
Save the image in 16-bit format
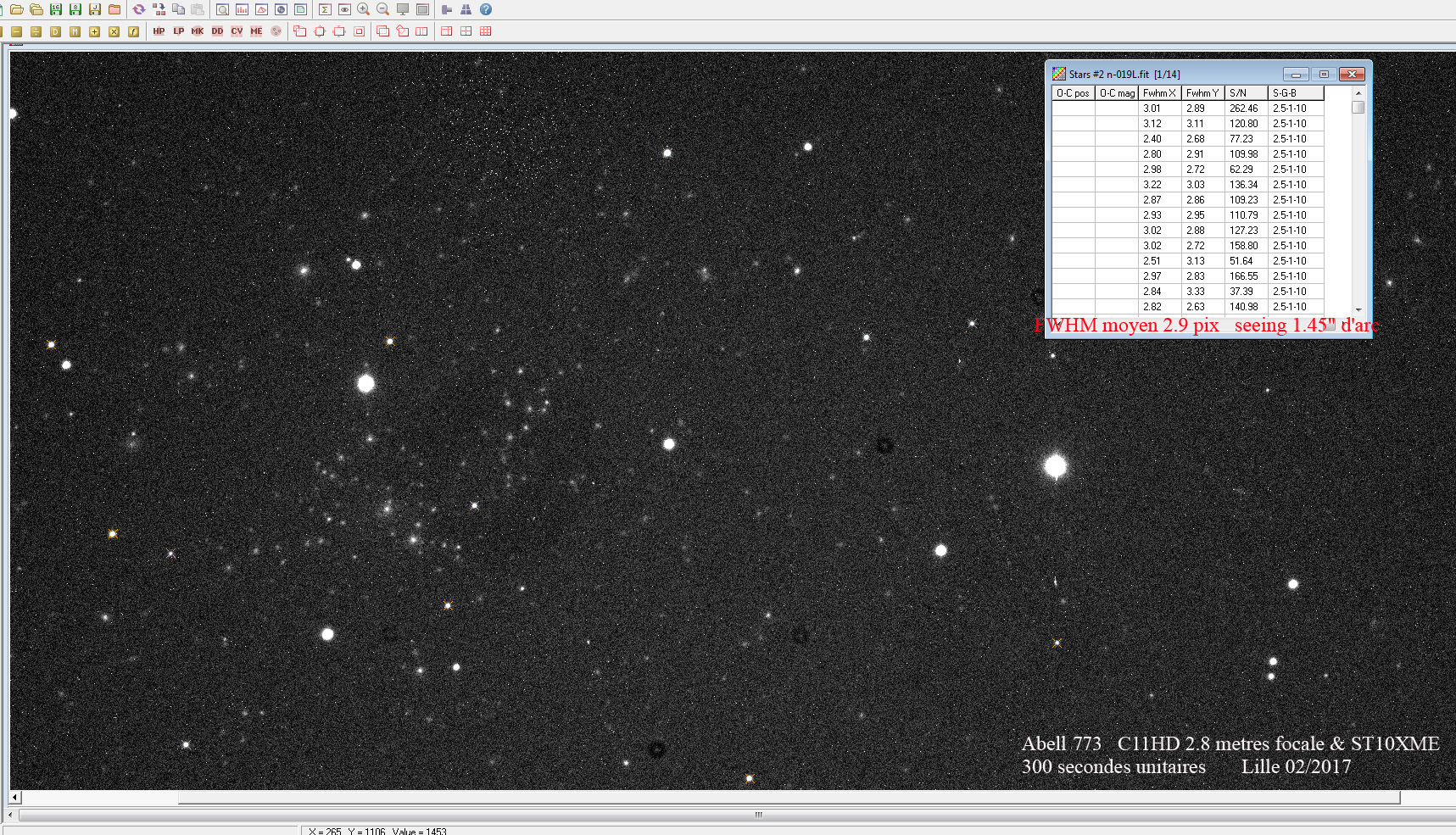click(54, 9)
